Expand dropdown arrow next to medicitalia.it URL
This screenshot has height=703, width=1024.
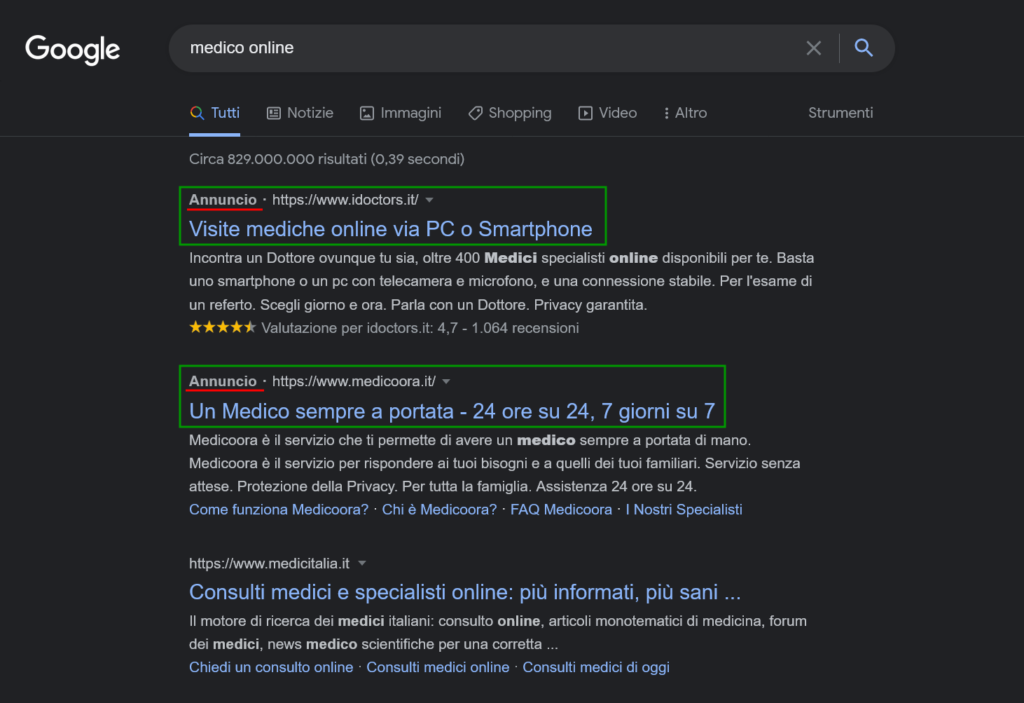362,563
